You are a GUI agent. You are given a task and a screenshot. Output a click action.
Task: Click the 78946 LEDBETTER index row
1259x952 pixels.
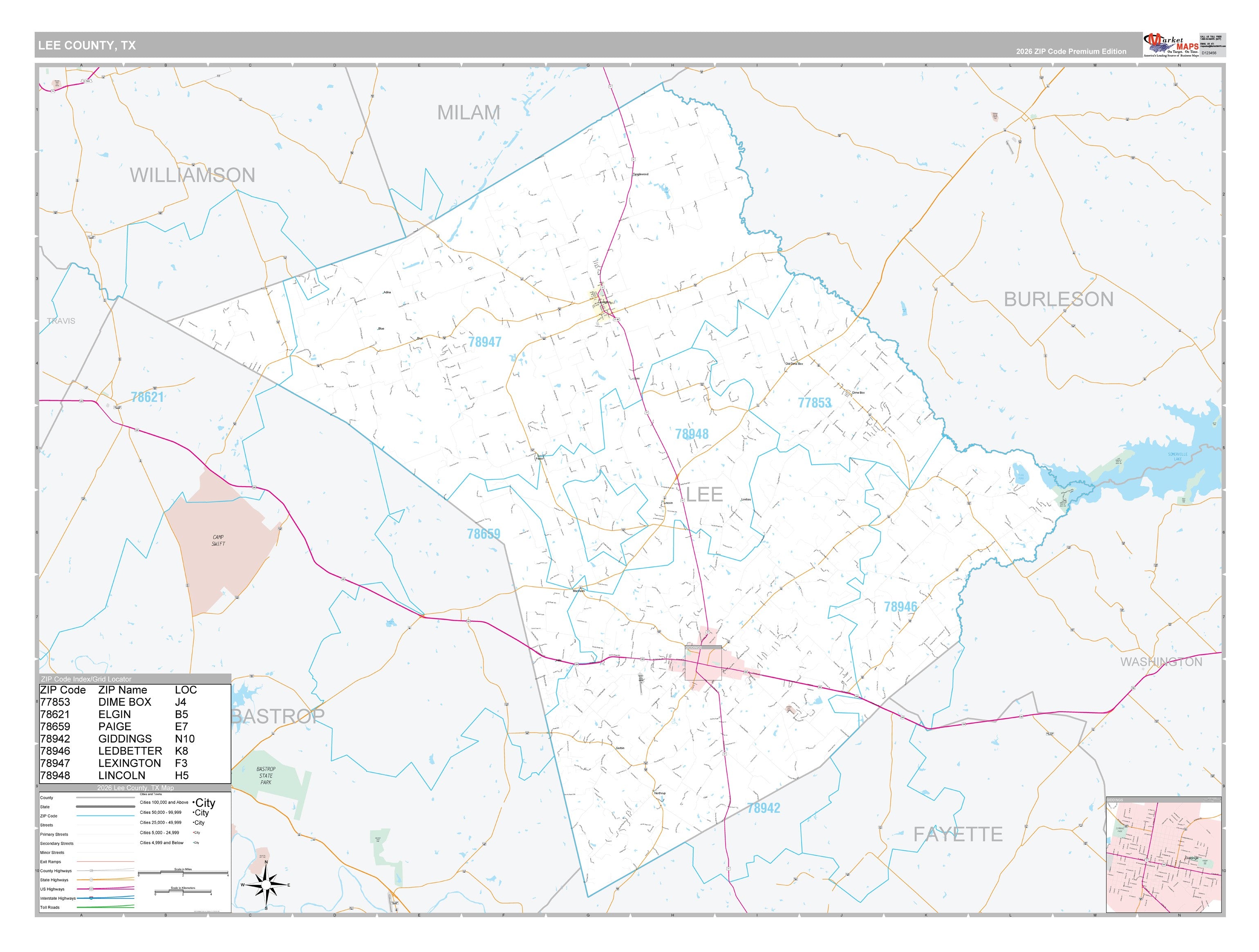(135, 751)
